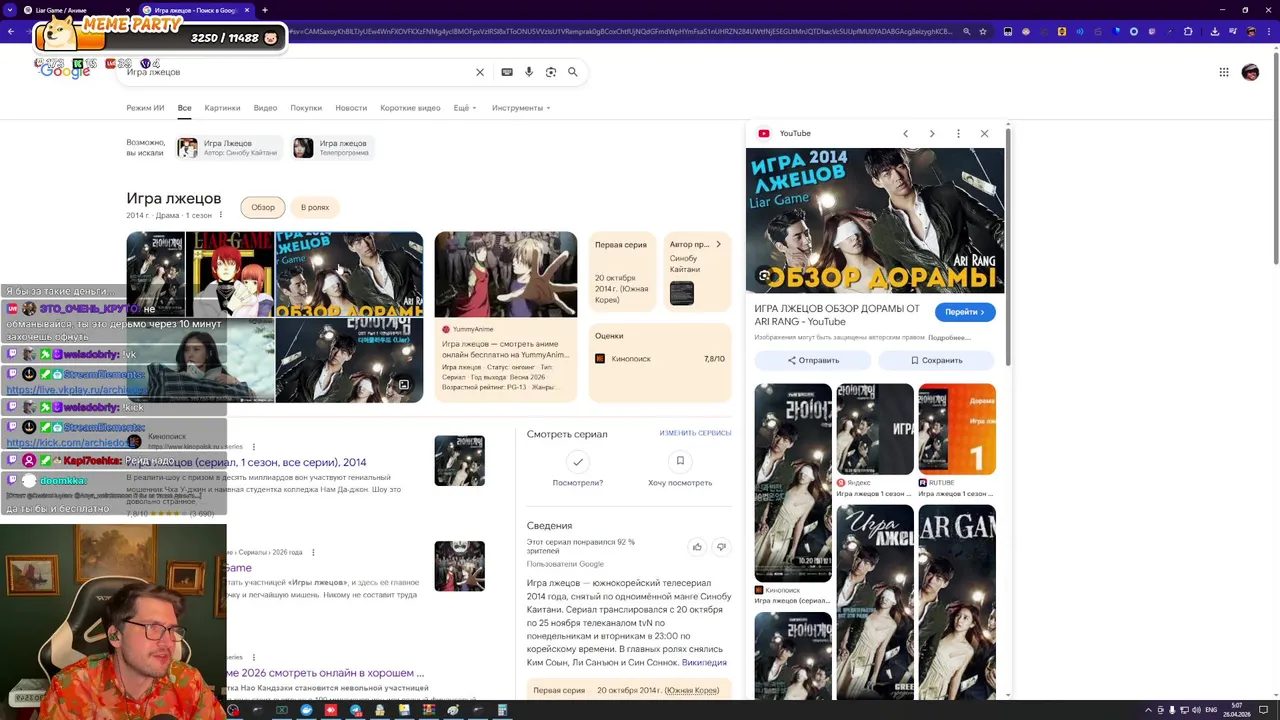Open three-dot menu of the Кинопоиск result
Screen dimensions: 1280x720
click(254, 446)
